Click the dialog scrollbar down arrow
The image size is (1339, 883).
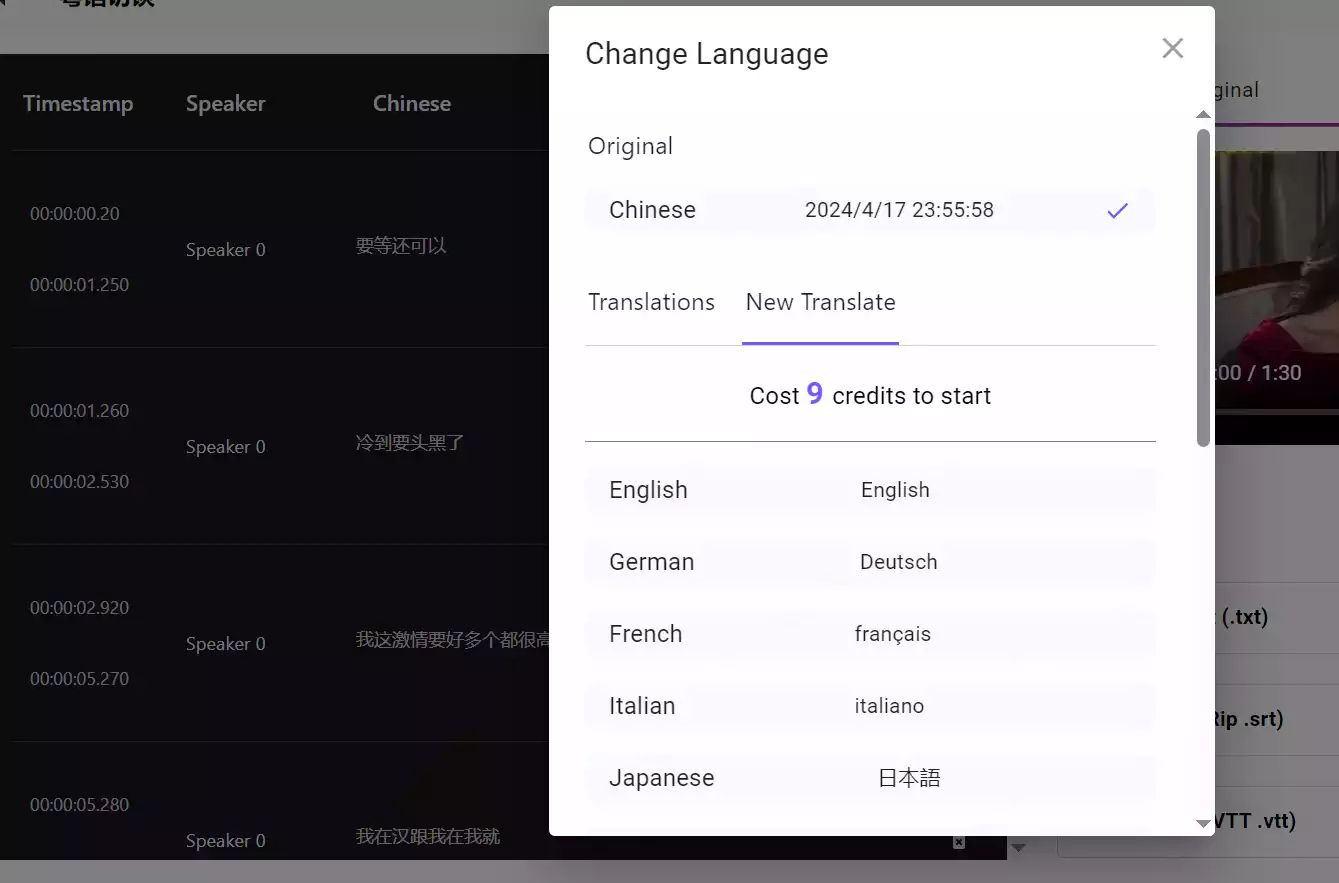click(1203, 823)
